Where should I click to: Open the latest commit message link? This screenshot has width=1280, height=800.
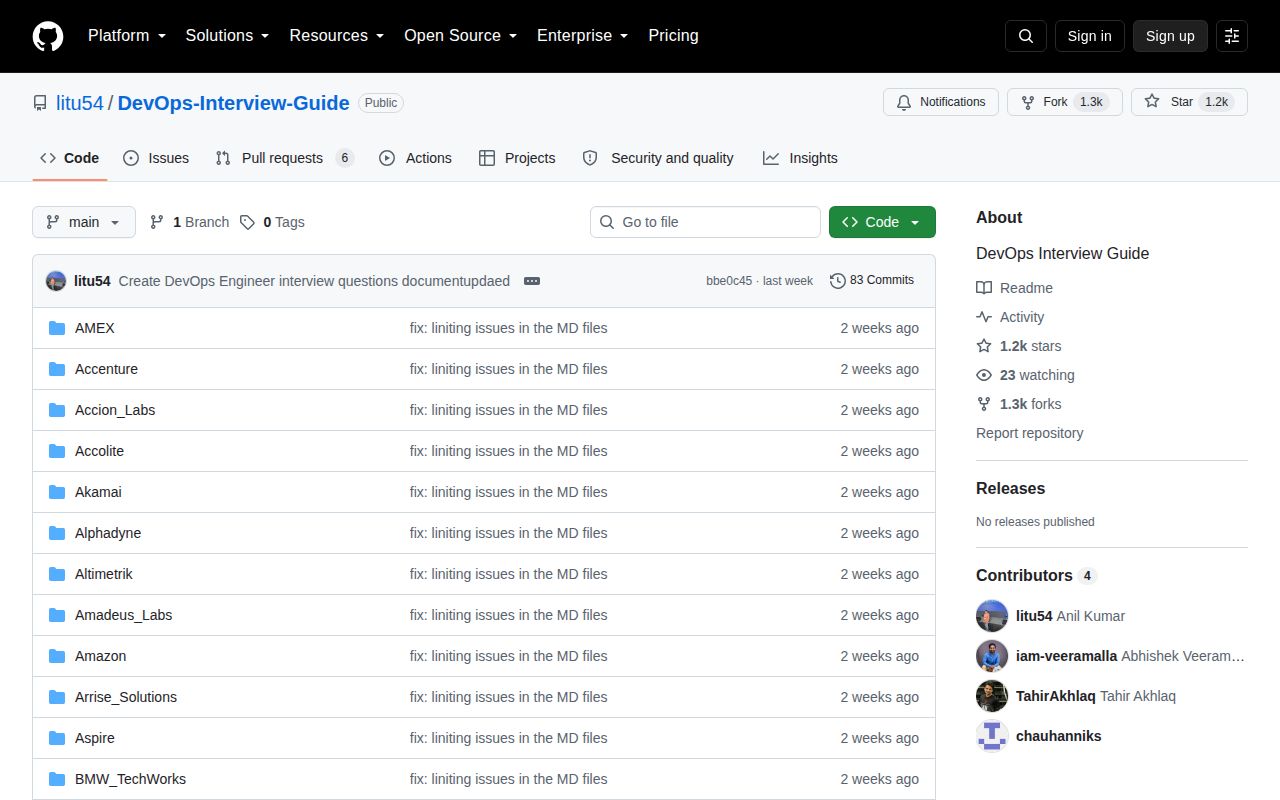point(314,281)
